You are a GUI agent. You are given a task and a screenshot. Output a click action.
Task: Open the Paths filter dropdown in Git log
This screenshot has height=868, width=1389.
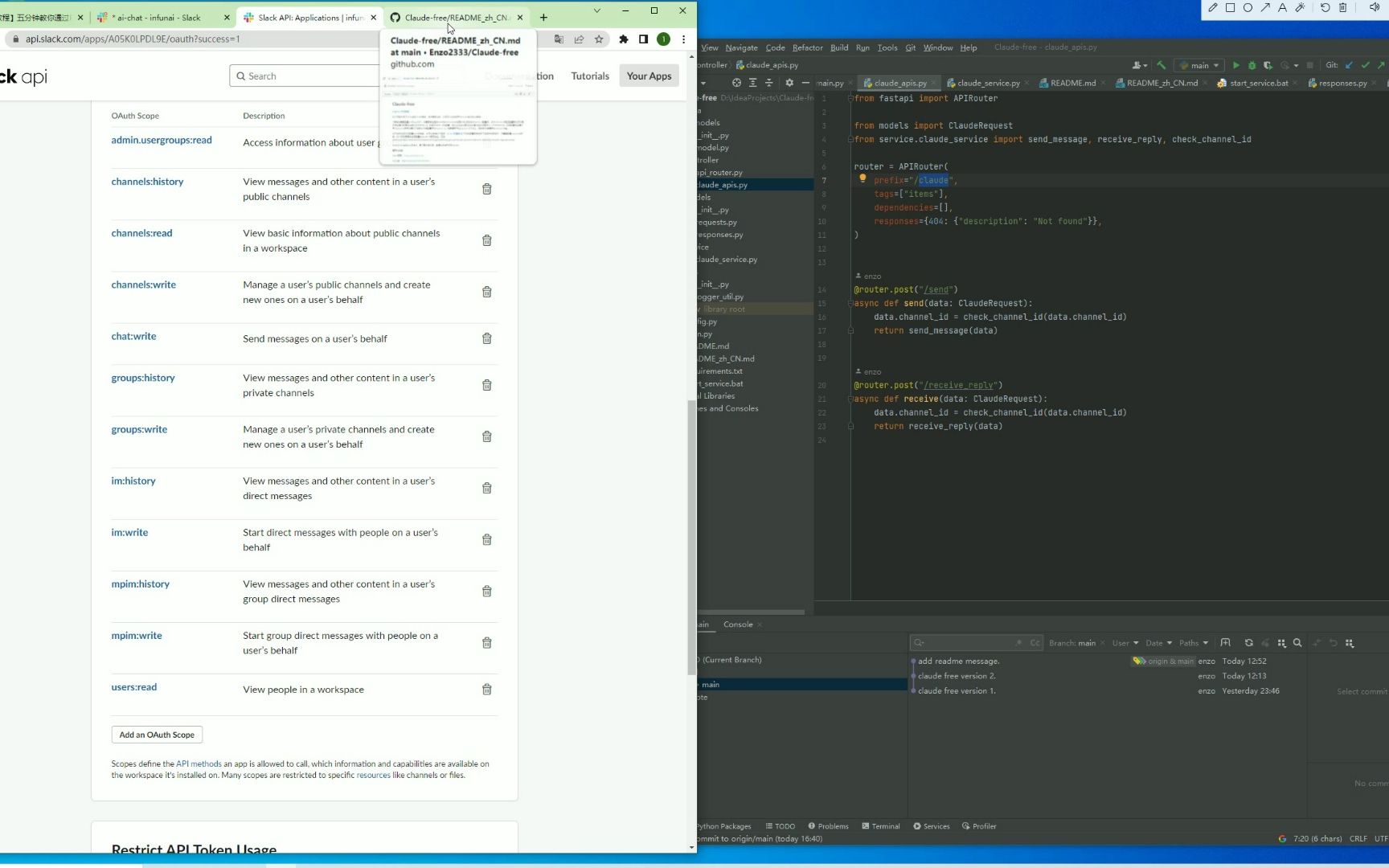1194,643
